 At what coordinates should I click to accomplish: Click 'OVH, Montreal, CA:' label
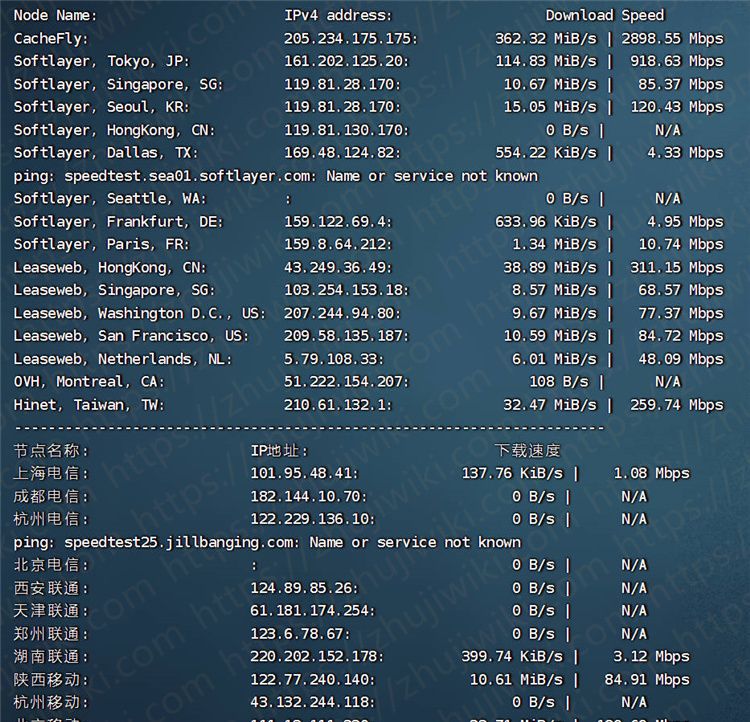pyautogui.click(x=89, y=382)
